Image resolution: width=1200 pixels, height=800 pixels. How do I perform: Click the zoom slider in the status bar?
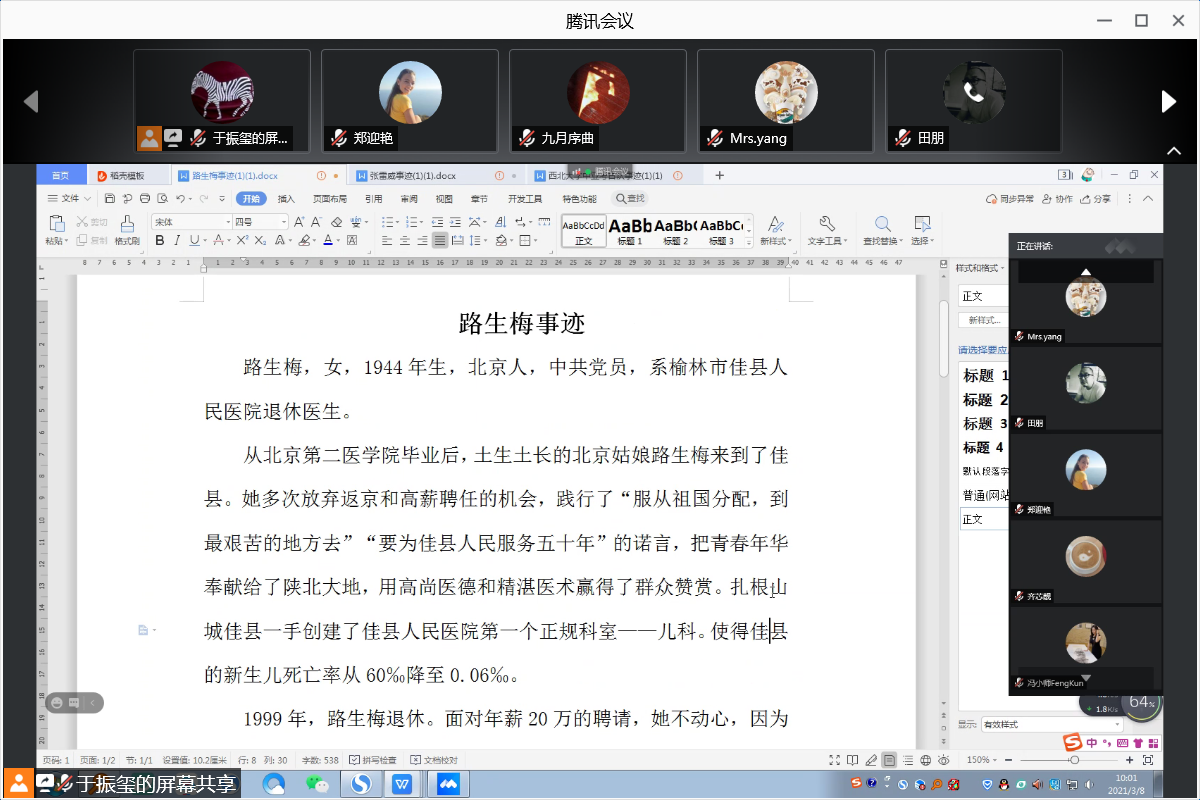coord(1074,761)
